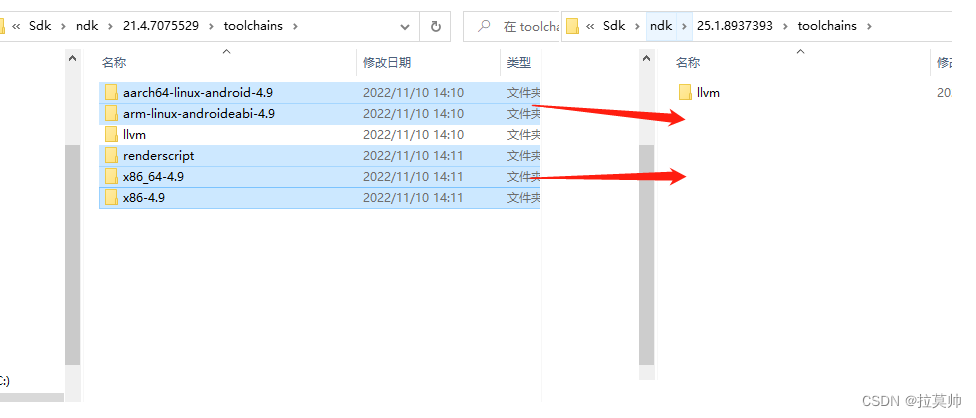The image size is (976, 418).
Task: Open the aarch64-linux-android-4.9 folder icon
Action: [111, 93]
